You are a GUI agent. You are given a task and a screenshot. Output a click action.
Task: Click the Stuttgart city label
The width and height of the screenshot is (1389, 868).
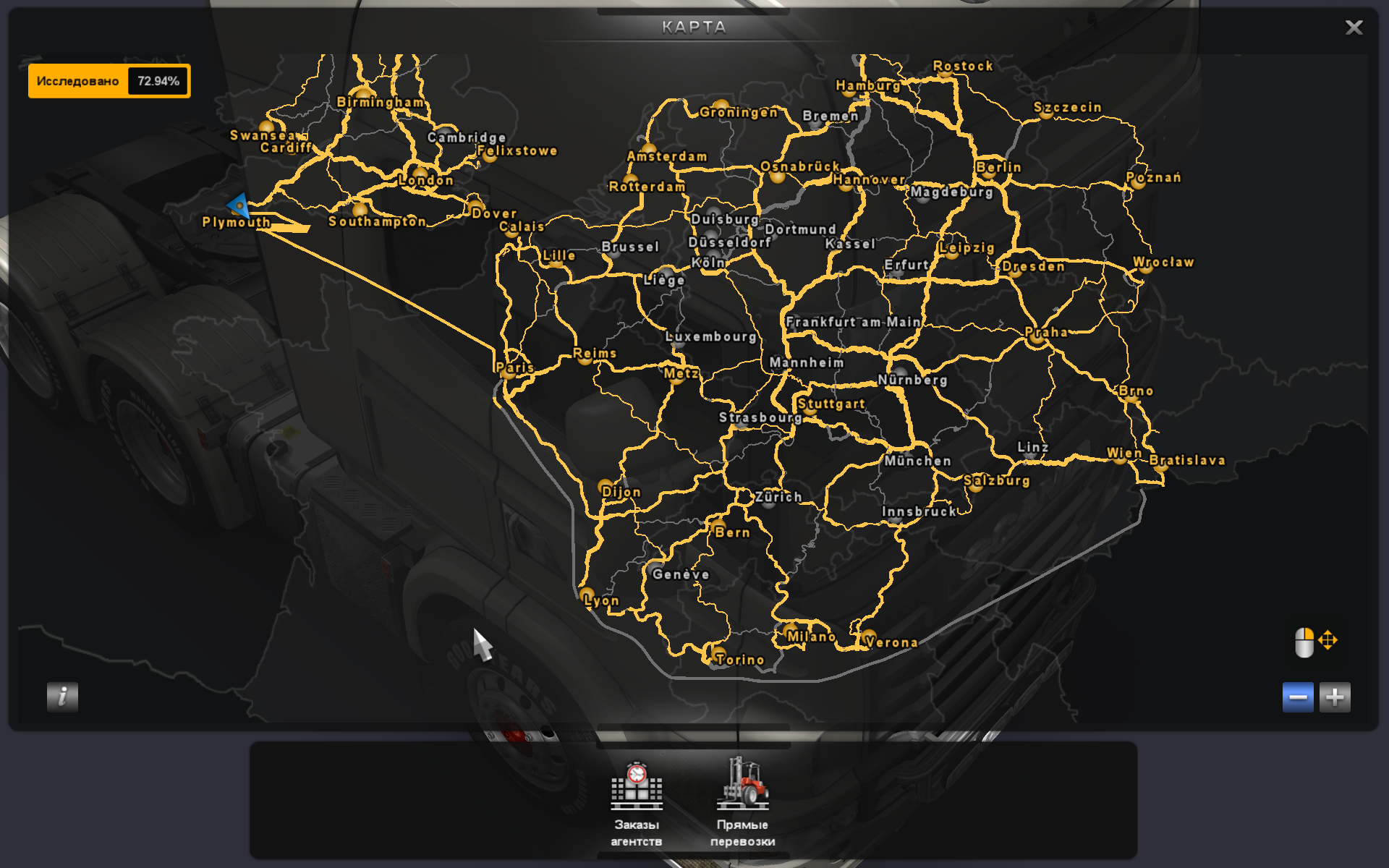point(831,404)
